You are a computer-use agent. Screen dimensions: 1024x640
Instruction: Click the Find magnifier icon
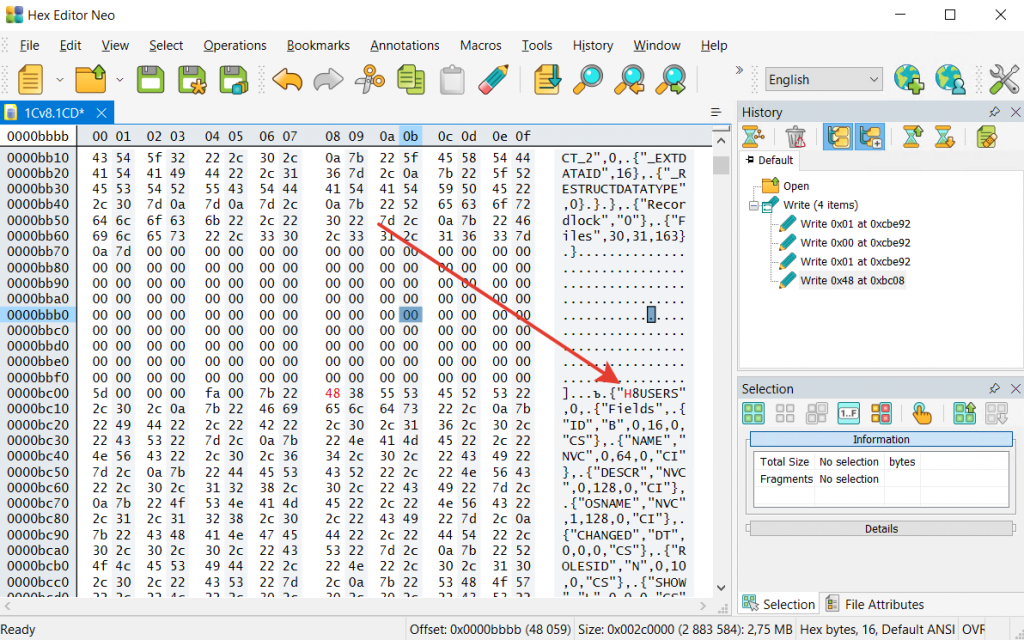588,80
